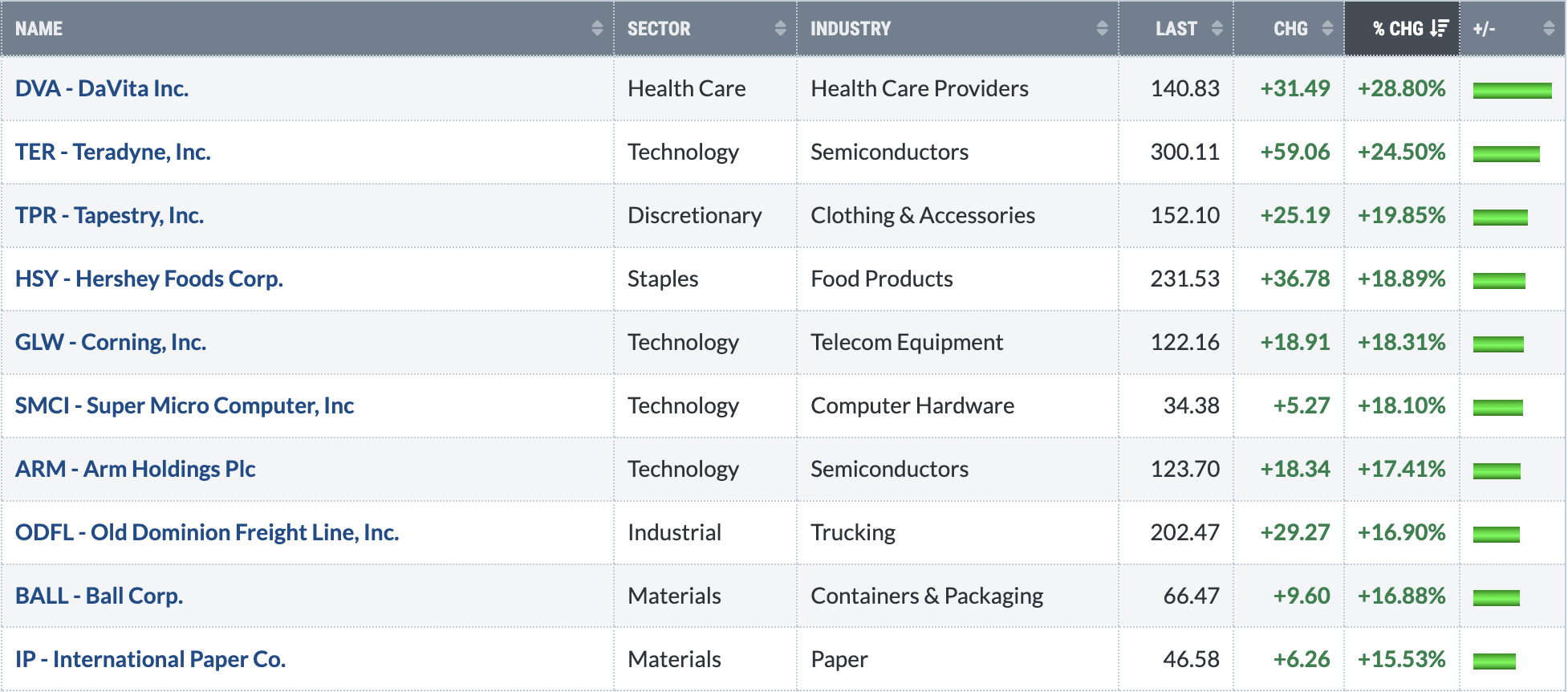Select SMCI - Super Micro Computer link
Viewport: 1568px width, 692px height.
[x=185, y=405]
